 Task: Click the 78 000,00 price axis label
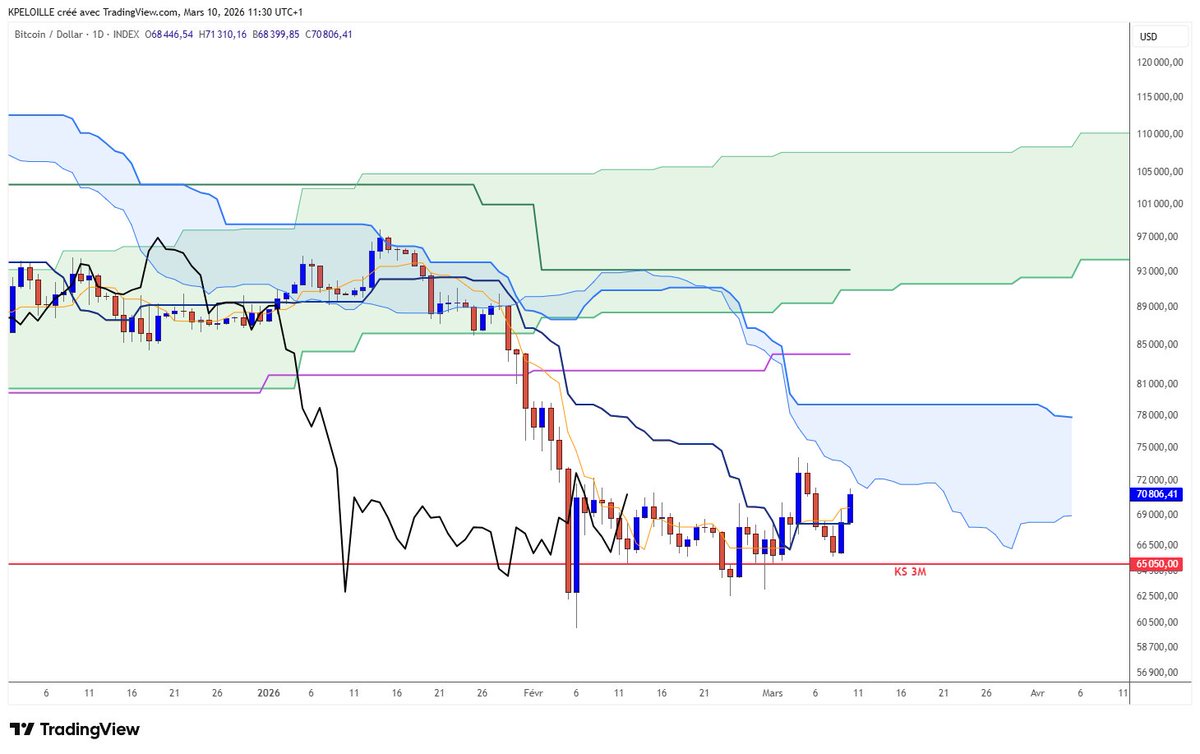click(x=1158, y=415)
